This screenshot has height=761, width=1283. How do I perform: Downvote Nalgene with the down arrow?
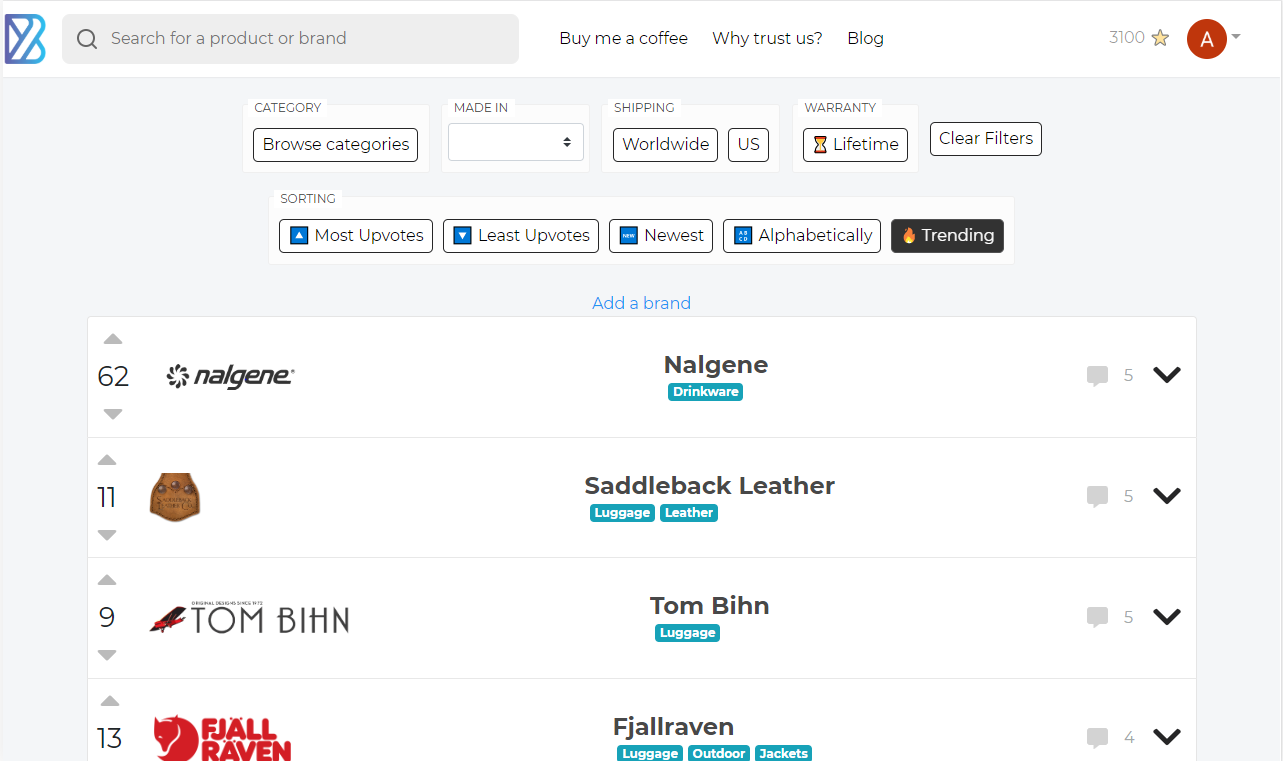coord(113,414)
